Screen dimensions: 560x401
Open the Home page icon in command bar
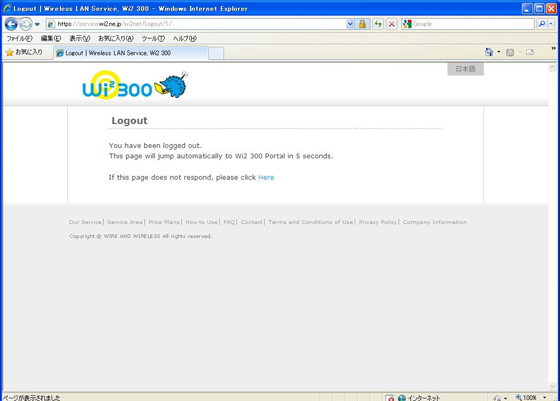[x=489, y=52]
